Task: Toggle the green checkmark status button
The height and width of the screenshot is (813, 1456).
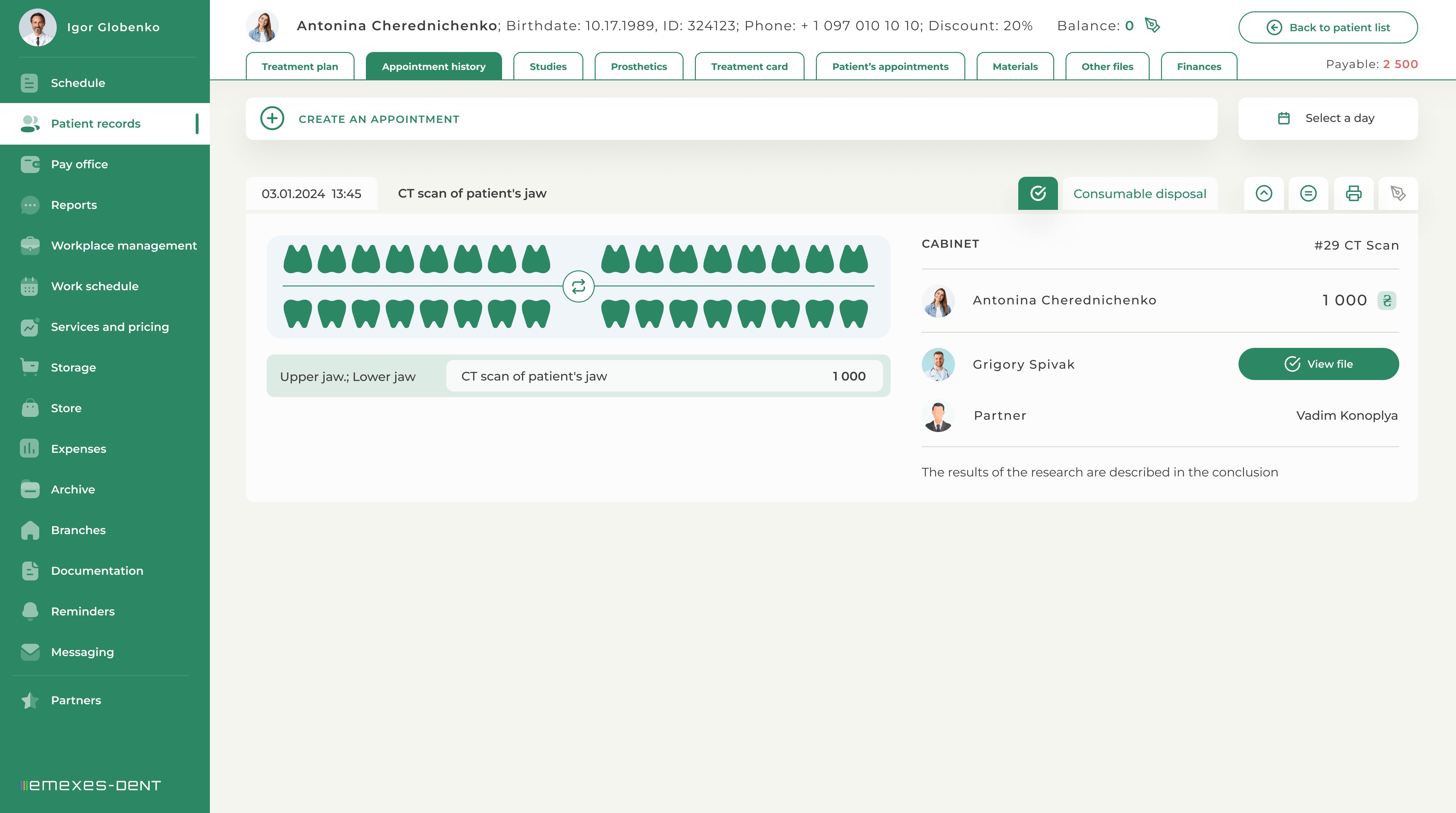Action: pyautogui.click(x=1038, y=194)
